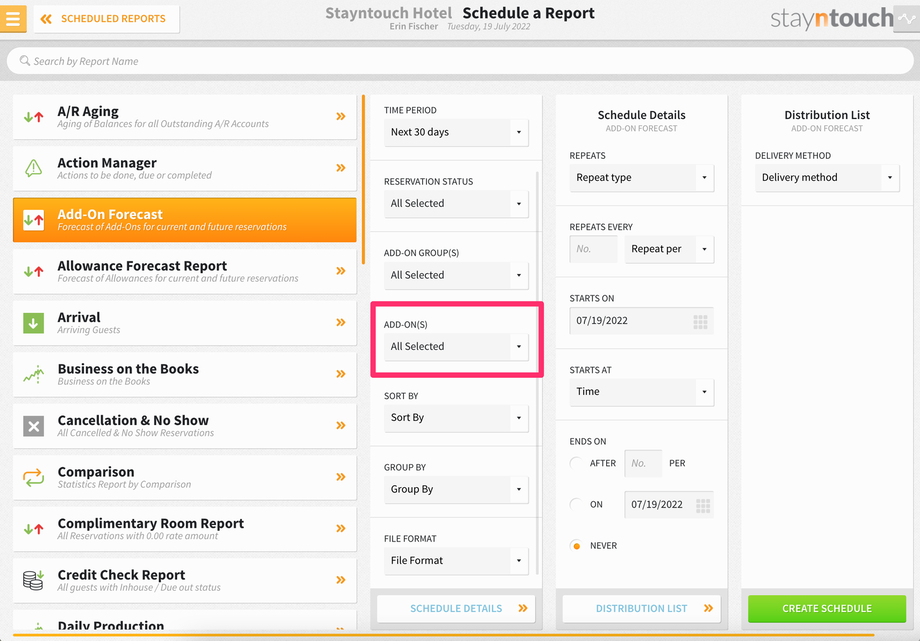Image resolution: width=920 pixels, height=641 pixels.
Task: Open the Starts On calendar icon
Action: click(x=700, y=322)
